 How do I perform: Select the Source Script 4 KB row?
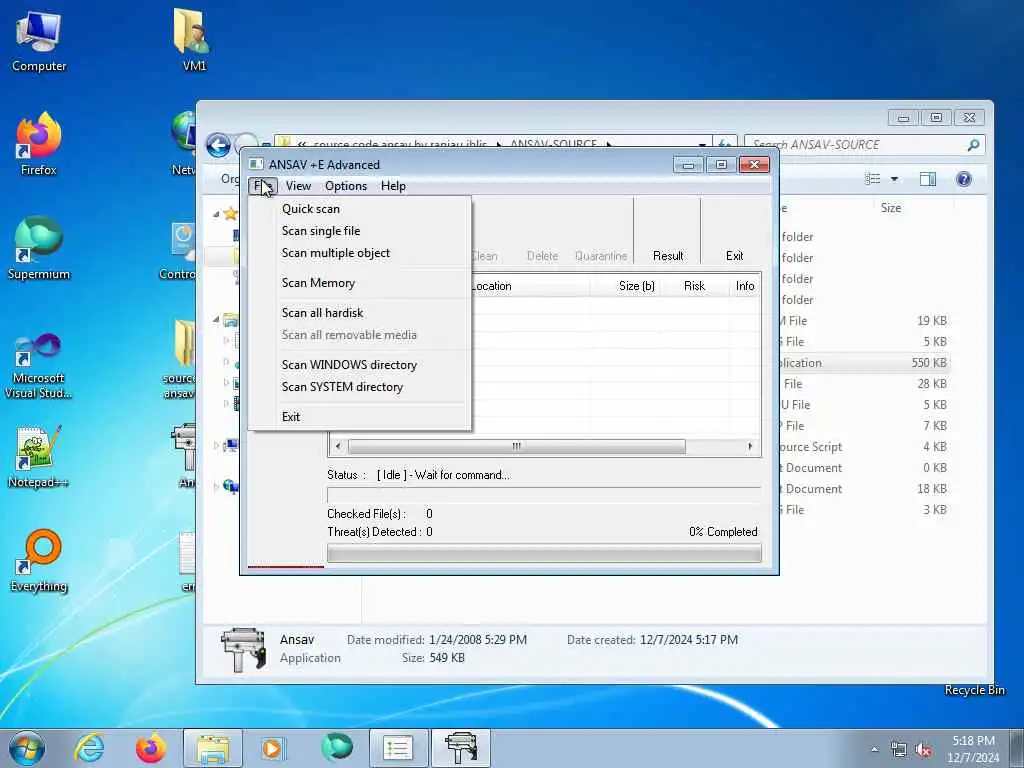[x=863, y=447]
